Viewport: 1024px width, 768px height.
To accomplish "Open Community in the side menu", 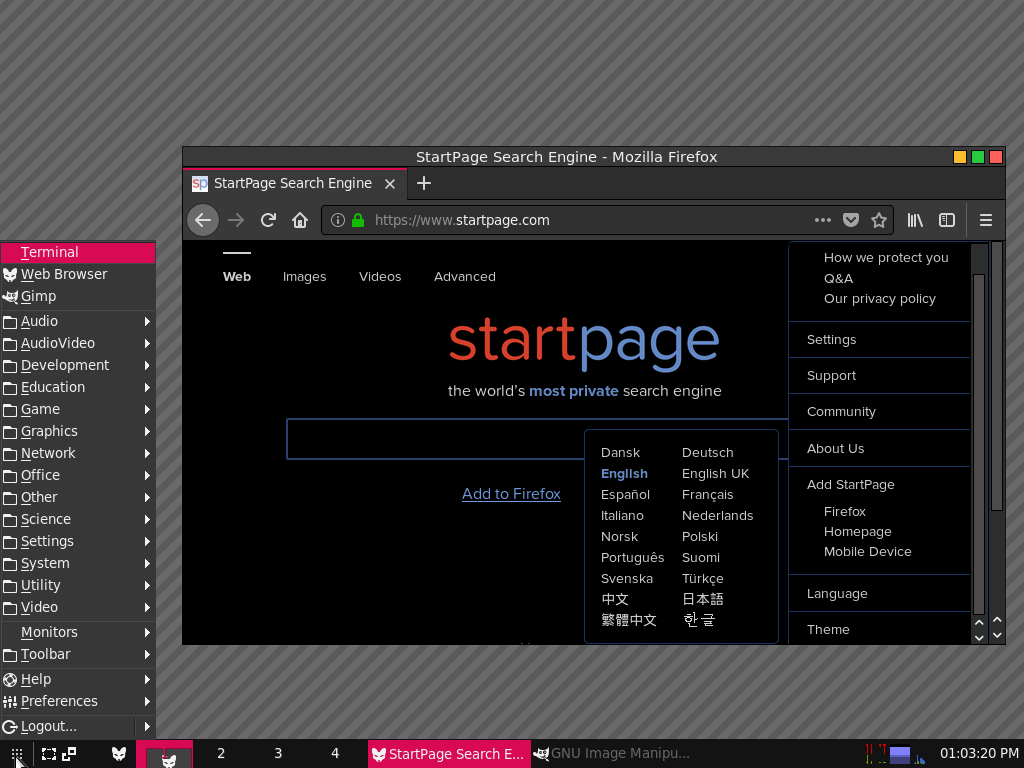I will (879, 411).
